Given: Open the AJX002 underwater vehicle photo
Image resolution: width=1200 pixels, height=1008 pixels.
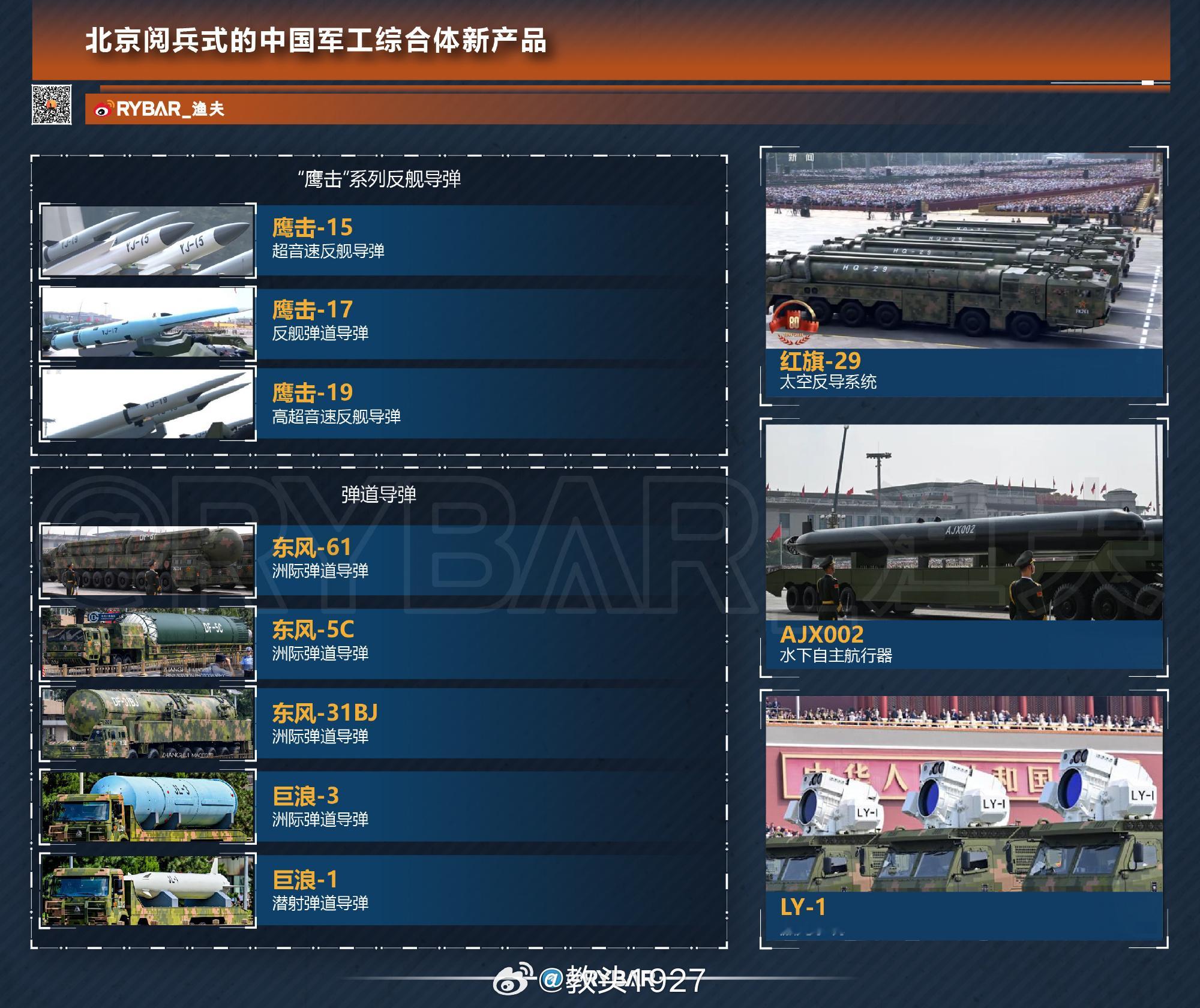Looking at the screenshot, I should coord(964,522).
